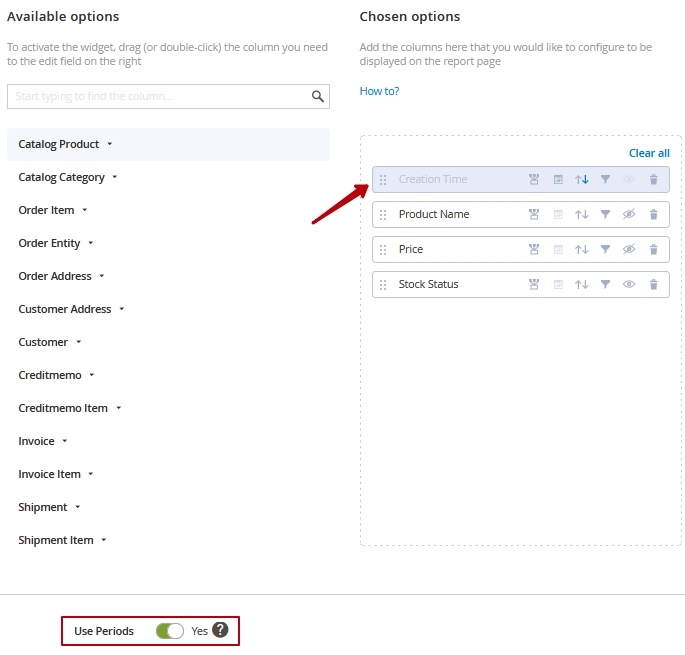Sort by the Product Name column
685x655 pixels.
coord(582,215)
